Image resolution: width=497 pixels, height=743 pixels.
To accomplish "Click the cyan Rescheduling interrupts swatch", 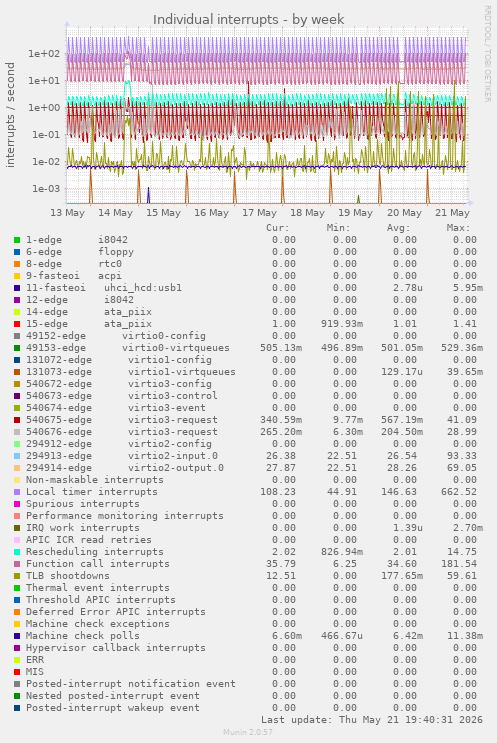I will click(17, 552).
